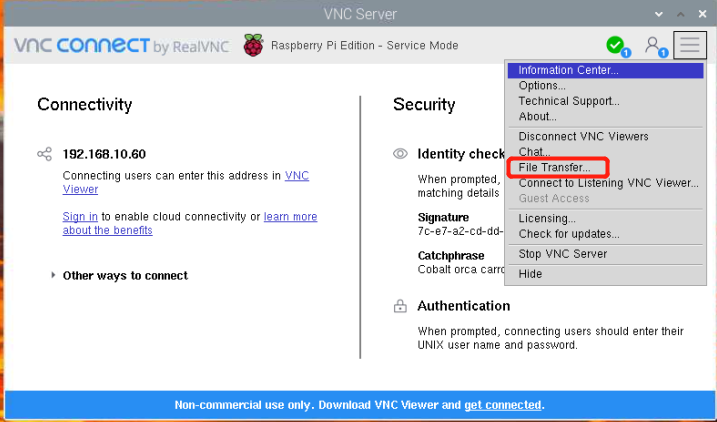Maximize the VNC Server window
The height and width of the screenshot is (422, 717).
pos(681,14)
